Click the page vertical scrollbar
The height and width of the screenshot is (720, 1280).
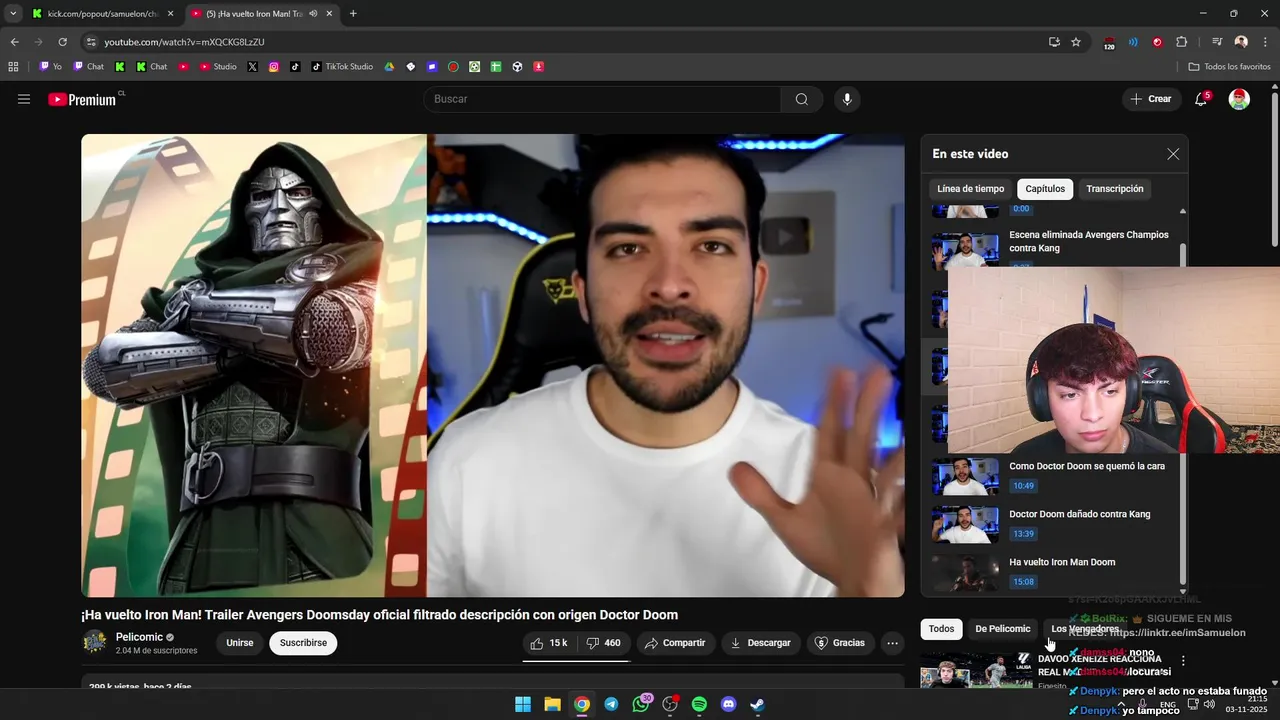point(1274,170)
